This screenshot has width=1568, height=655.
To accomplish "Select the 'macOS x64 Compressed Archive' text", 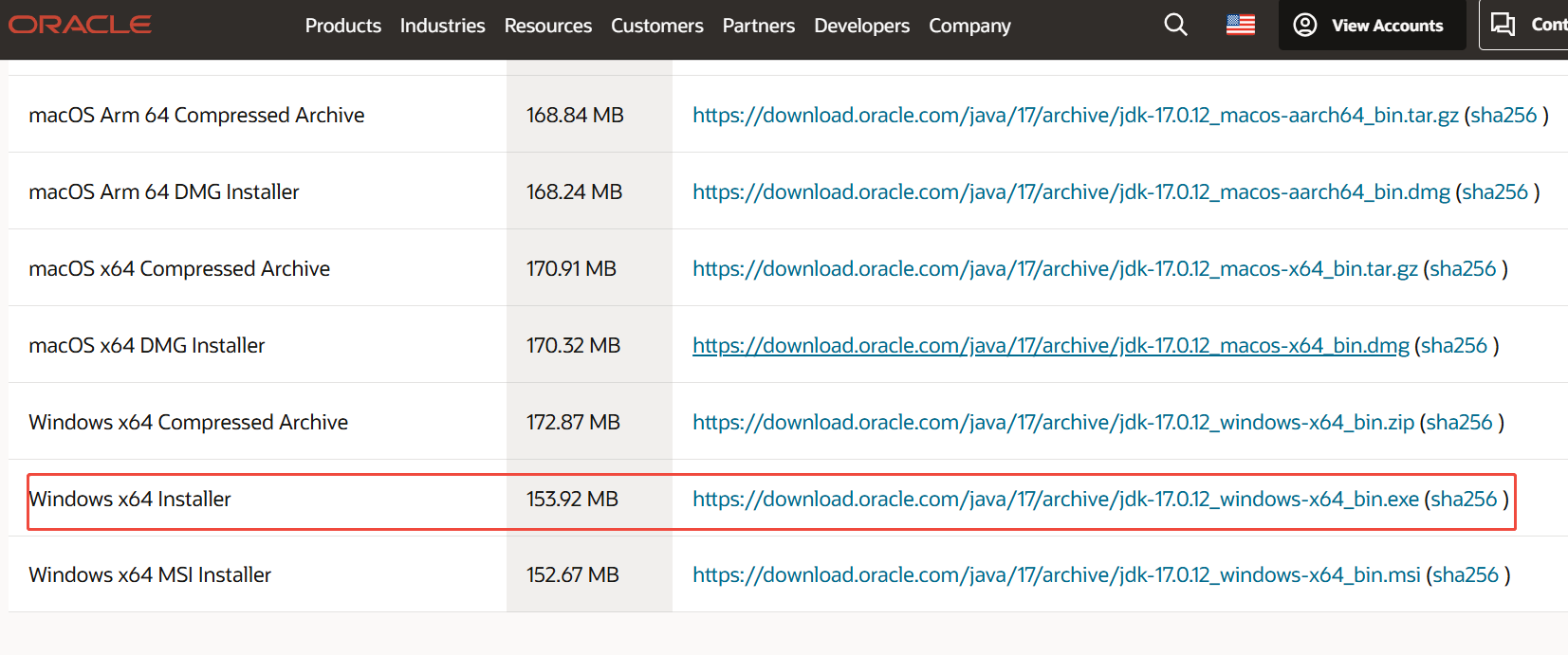I will tap(179, 268).
